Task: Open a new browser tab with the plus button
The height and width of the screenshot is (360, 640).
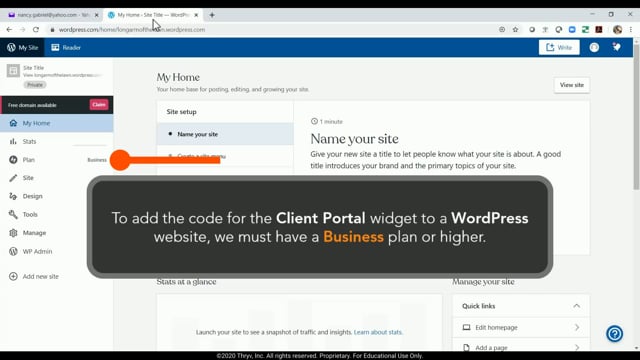Action: tap(212, 15)
